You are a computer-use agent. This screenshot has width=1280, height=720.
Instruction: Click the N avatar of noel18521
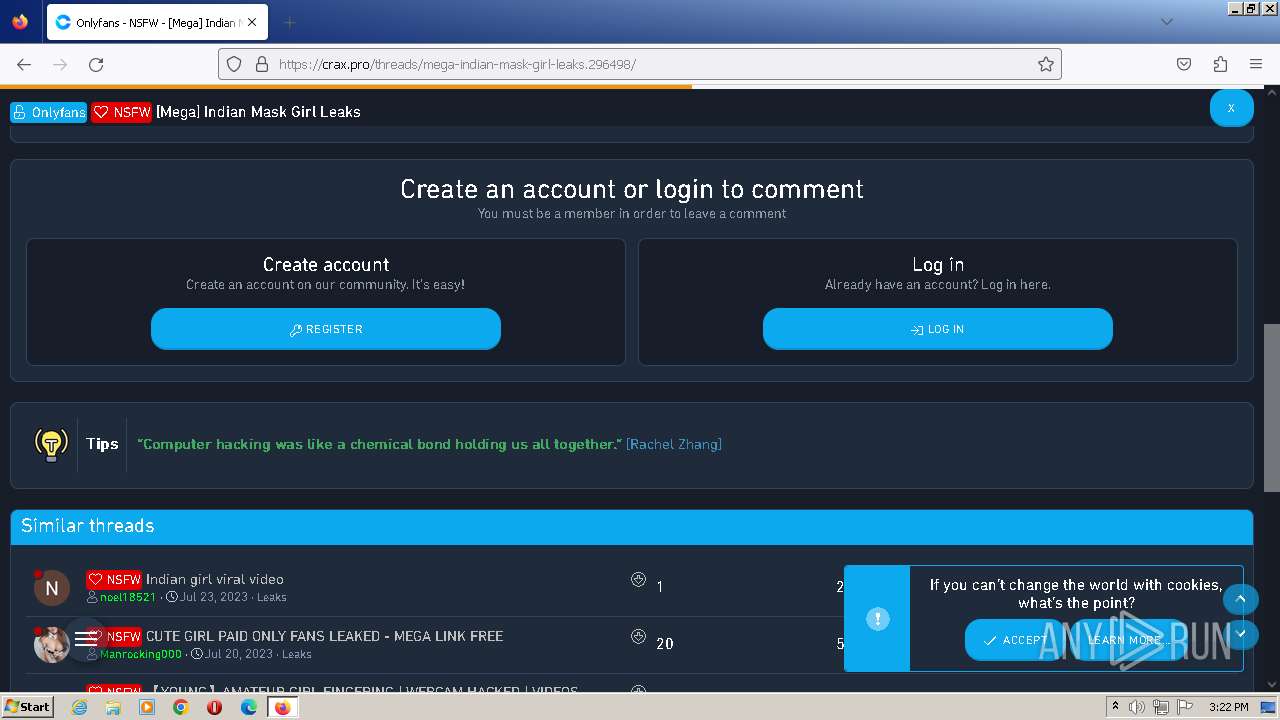(52, 588)
